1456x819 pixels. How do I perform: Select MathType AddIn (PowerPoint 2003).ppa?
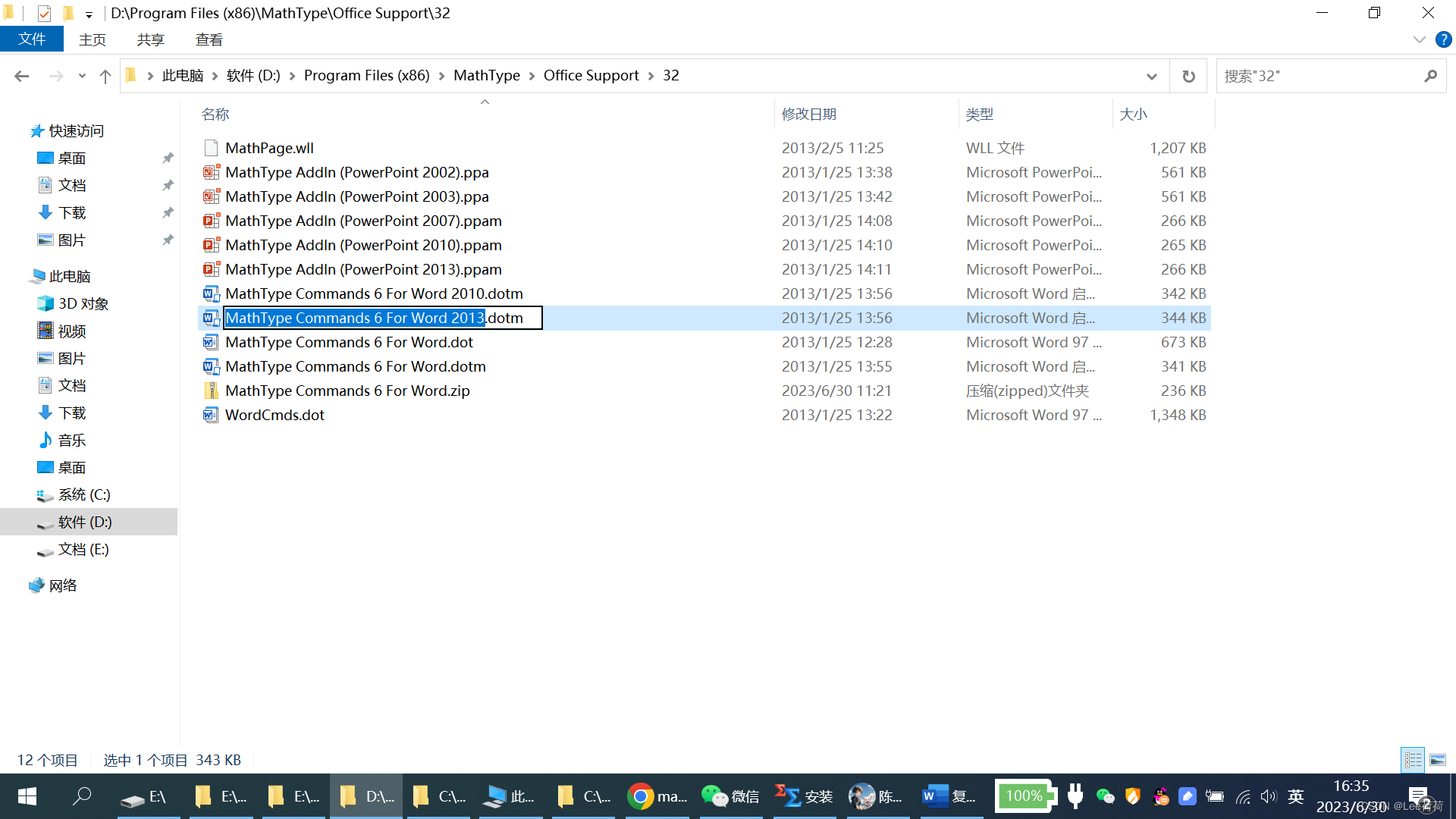coord(356,196)
